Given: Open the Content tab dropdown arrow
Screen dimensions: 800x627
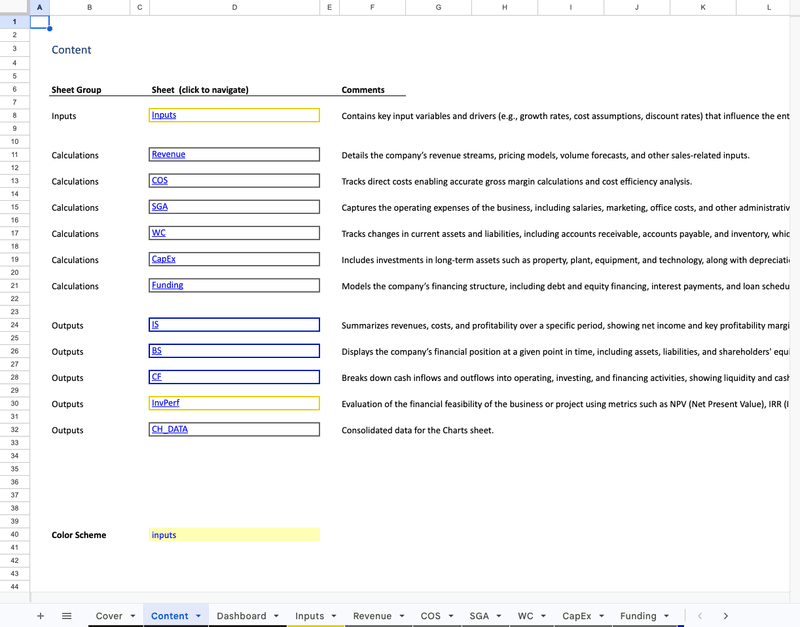Looking at the screenshot, I should [x=199, y=616].
